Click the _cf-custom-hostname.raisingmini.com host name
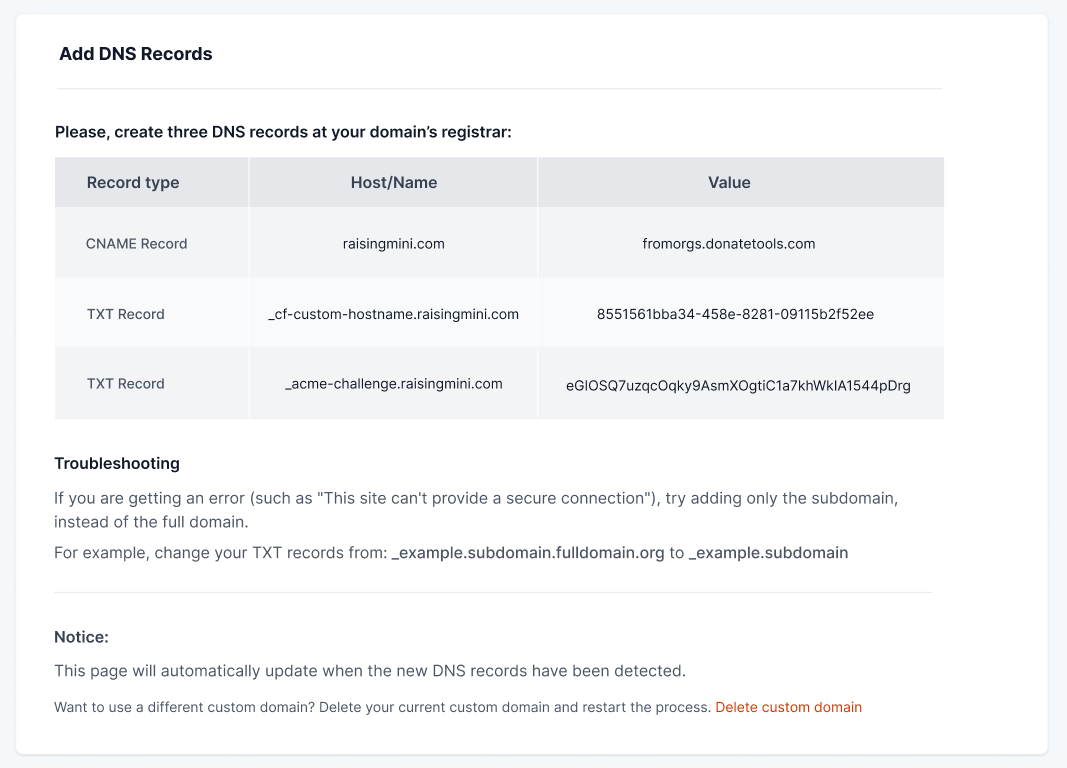This screenshot has height=768, width=1067. (393, 314)
